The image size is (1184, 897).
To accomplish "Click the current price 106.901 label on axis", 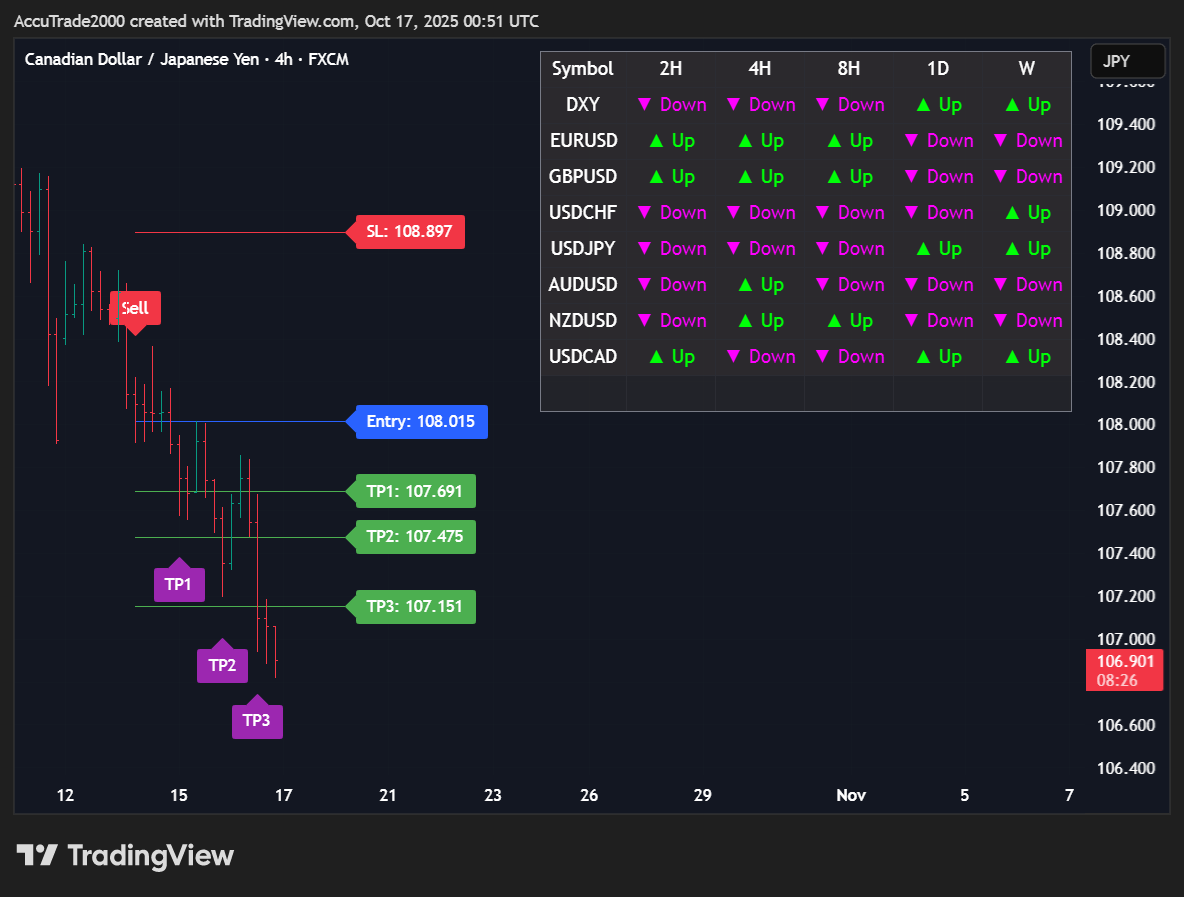I will pyautogui.click(x=1125, y=661).
